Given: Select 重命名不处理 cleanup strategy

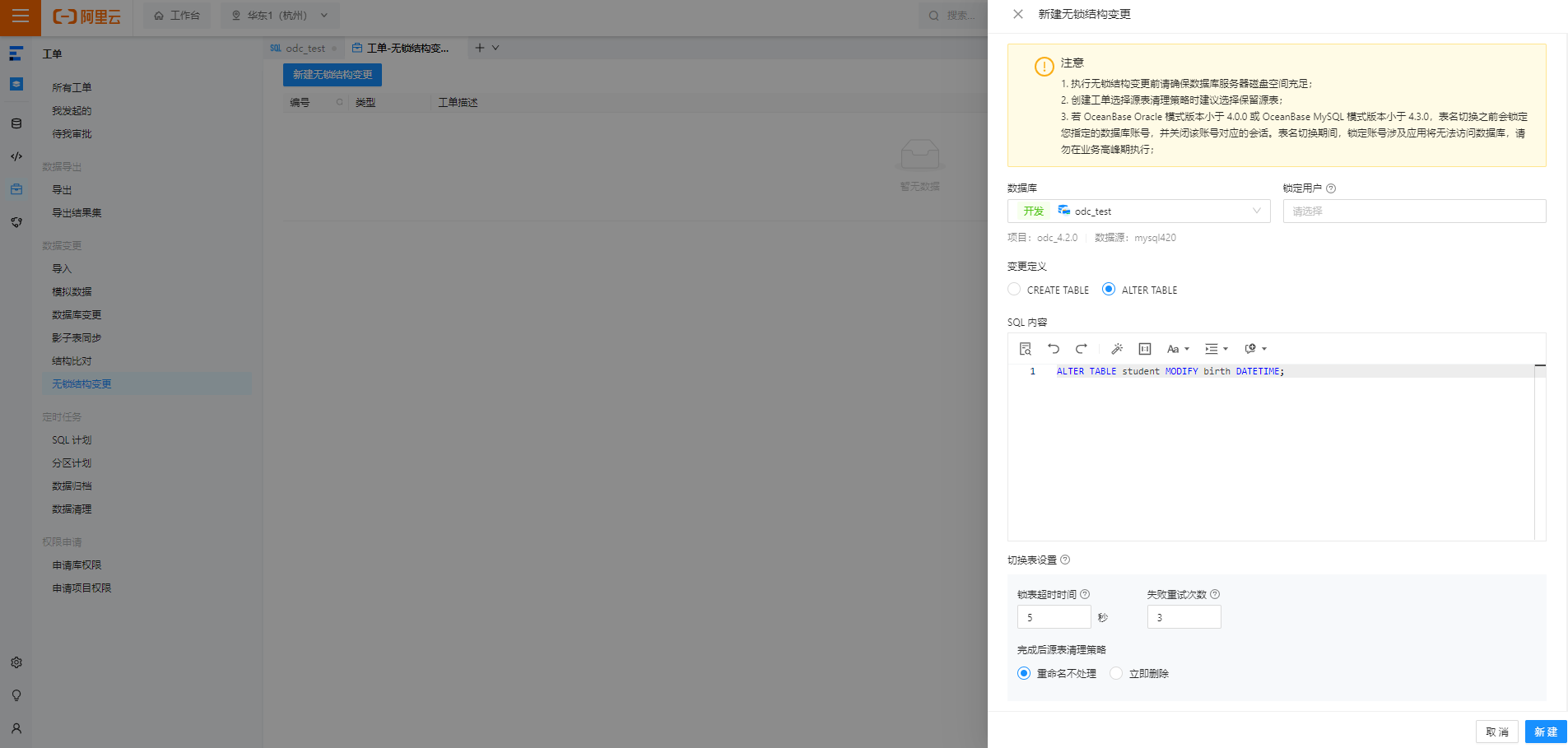Looking at the screenshot, I should pyautogui.click(x=1023, y=673).
